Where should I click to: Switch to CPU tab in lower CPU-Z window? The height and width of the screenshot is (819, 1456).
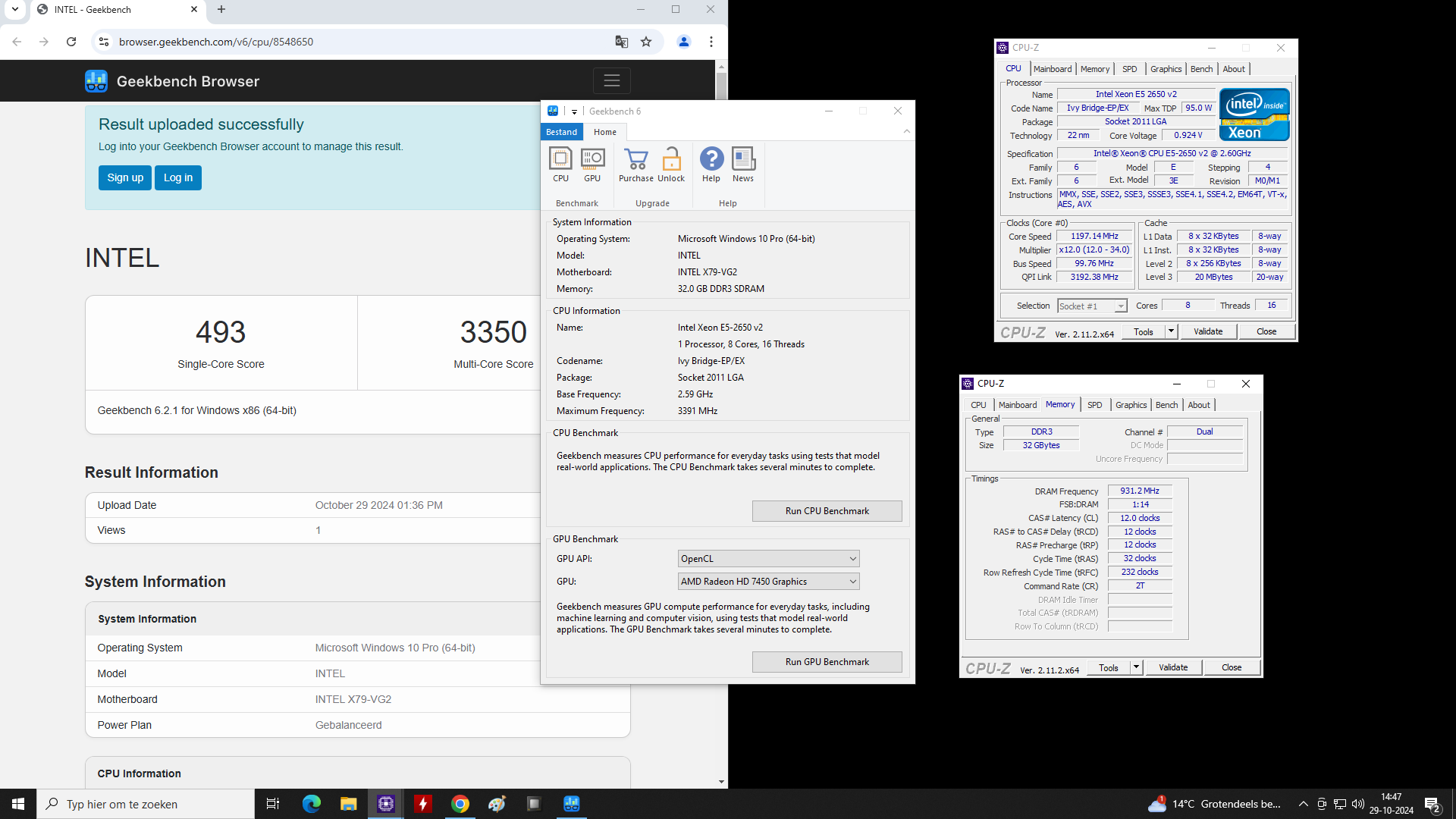pos(978,405)
